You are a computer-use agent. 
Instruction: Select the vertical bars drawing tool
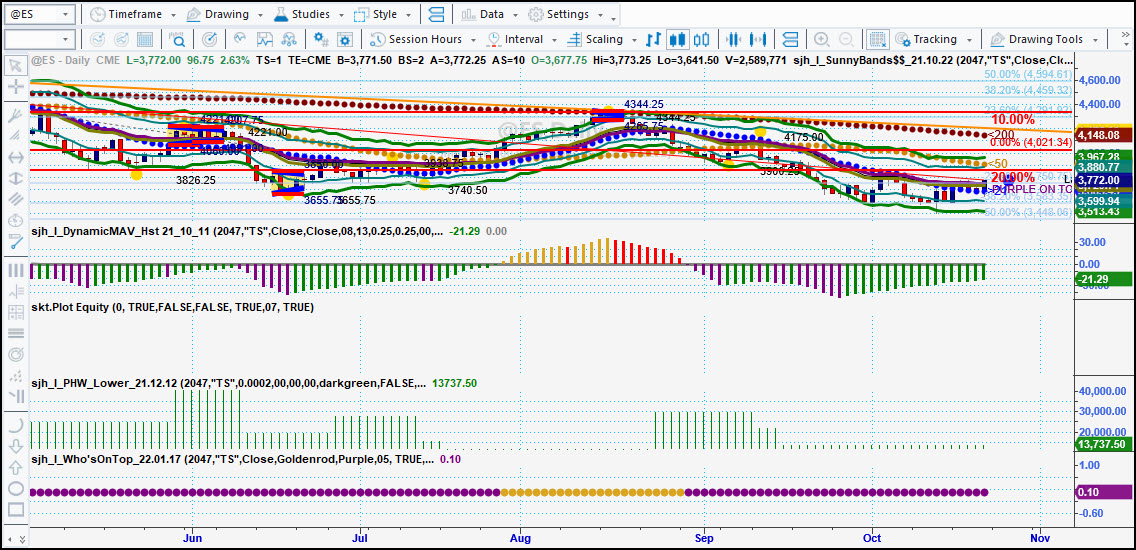pos(14,271)
